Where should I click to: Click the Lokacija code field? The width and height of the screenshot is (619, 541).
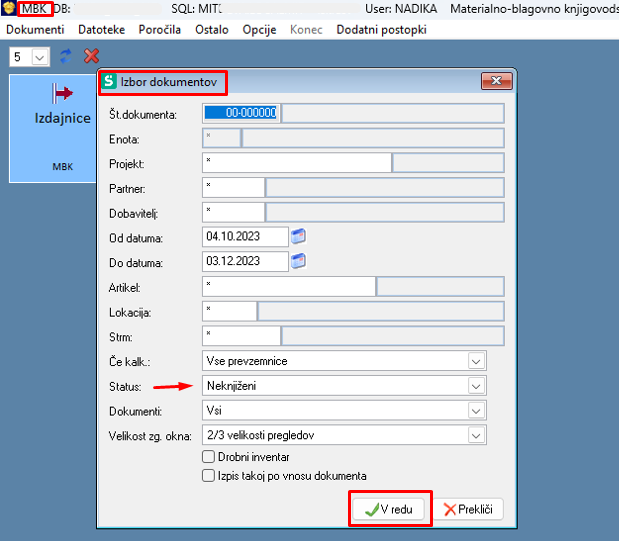pos(229,311)
